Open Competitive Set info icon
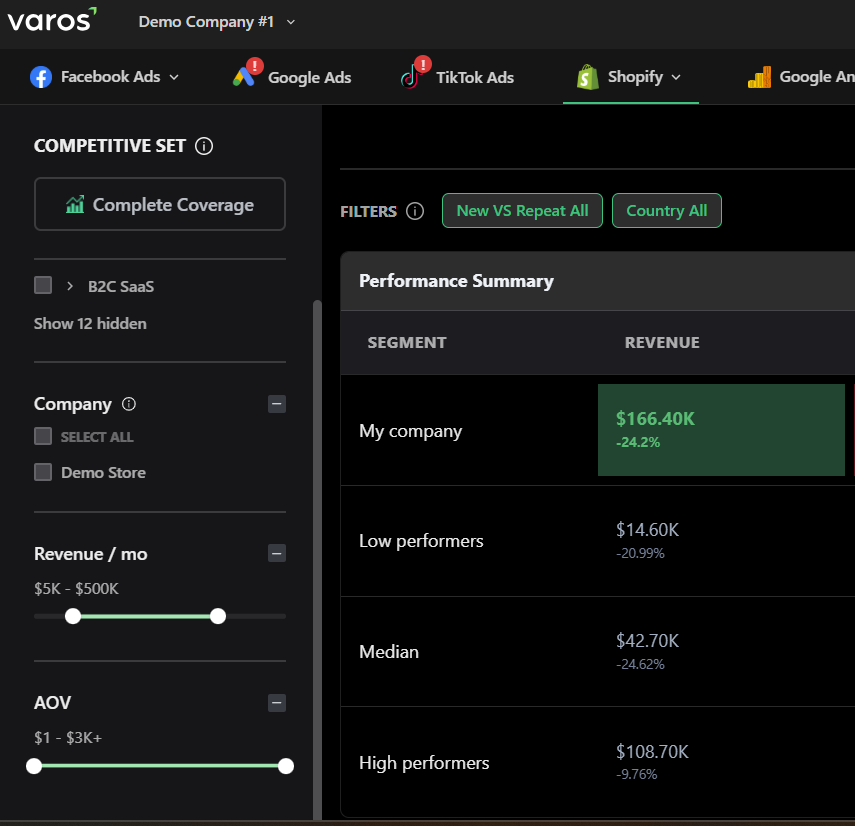The height and width of the screenshot is (826, 855). [204, 146]
